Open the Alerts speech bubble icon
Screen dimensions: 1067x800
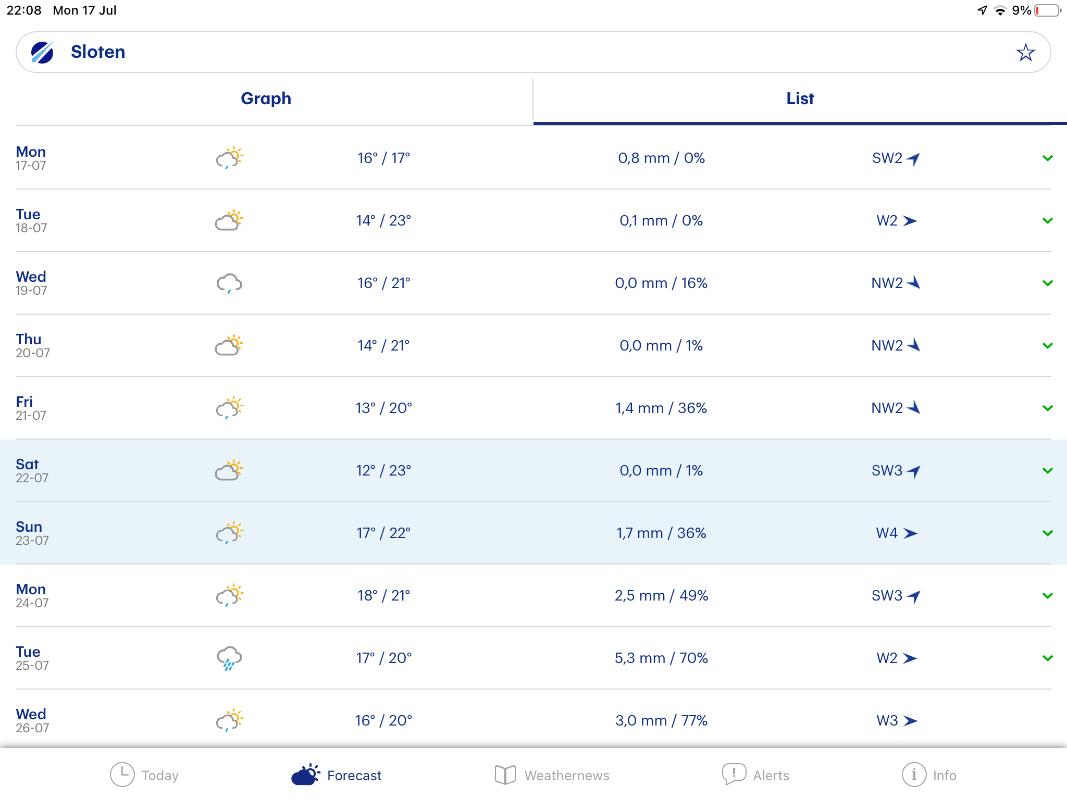tap(734, 775)
